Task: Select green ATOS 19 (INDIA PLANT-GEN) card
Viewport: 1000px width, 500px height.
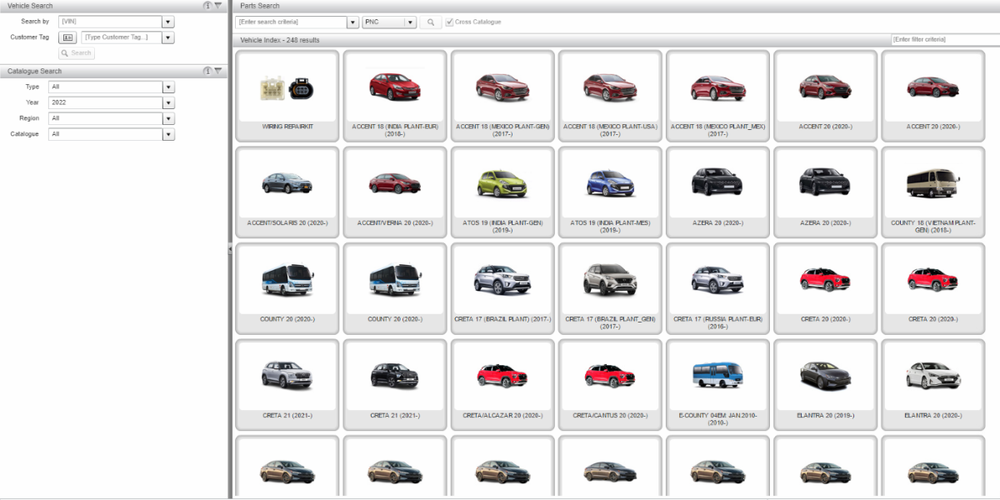Action: 503,192
